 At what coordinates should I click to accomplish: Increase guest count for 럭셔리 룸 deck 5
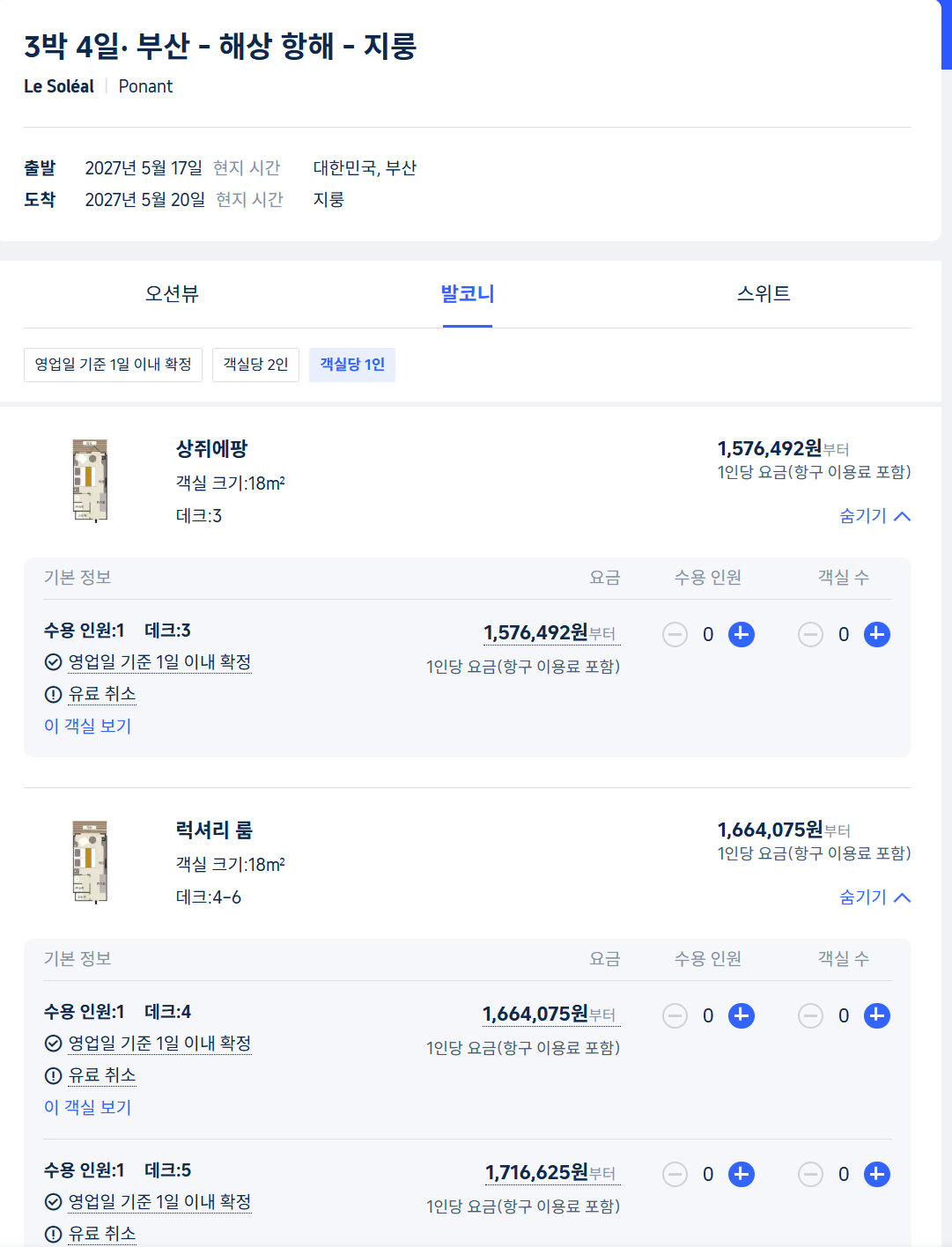pyautogui.click(x=742, y=1174)
